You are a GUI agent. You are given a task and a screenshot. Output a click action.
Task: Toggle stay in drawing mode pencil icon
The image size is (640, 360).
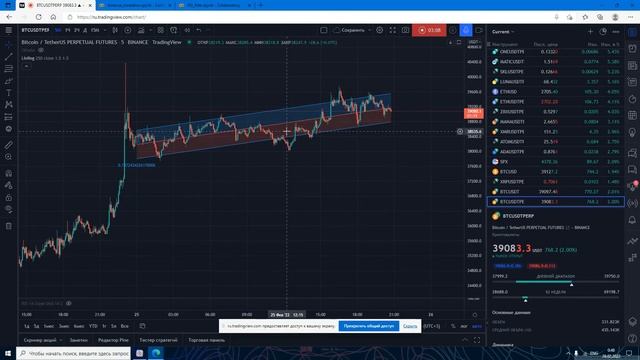pos(9,185)
